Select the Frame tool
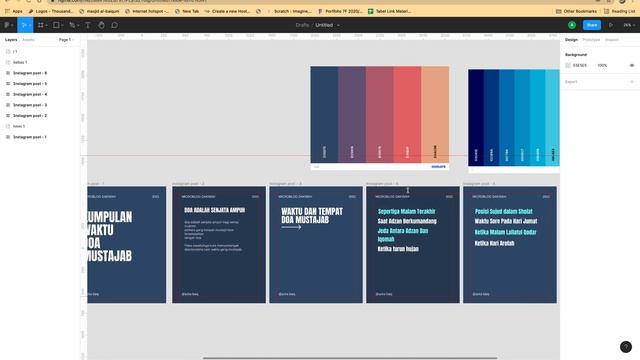640x360 pixels. click(x=42, y=25)
